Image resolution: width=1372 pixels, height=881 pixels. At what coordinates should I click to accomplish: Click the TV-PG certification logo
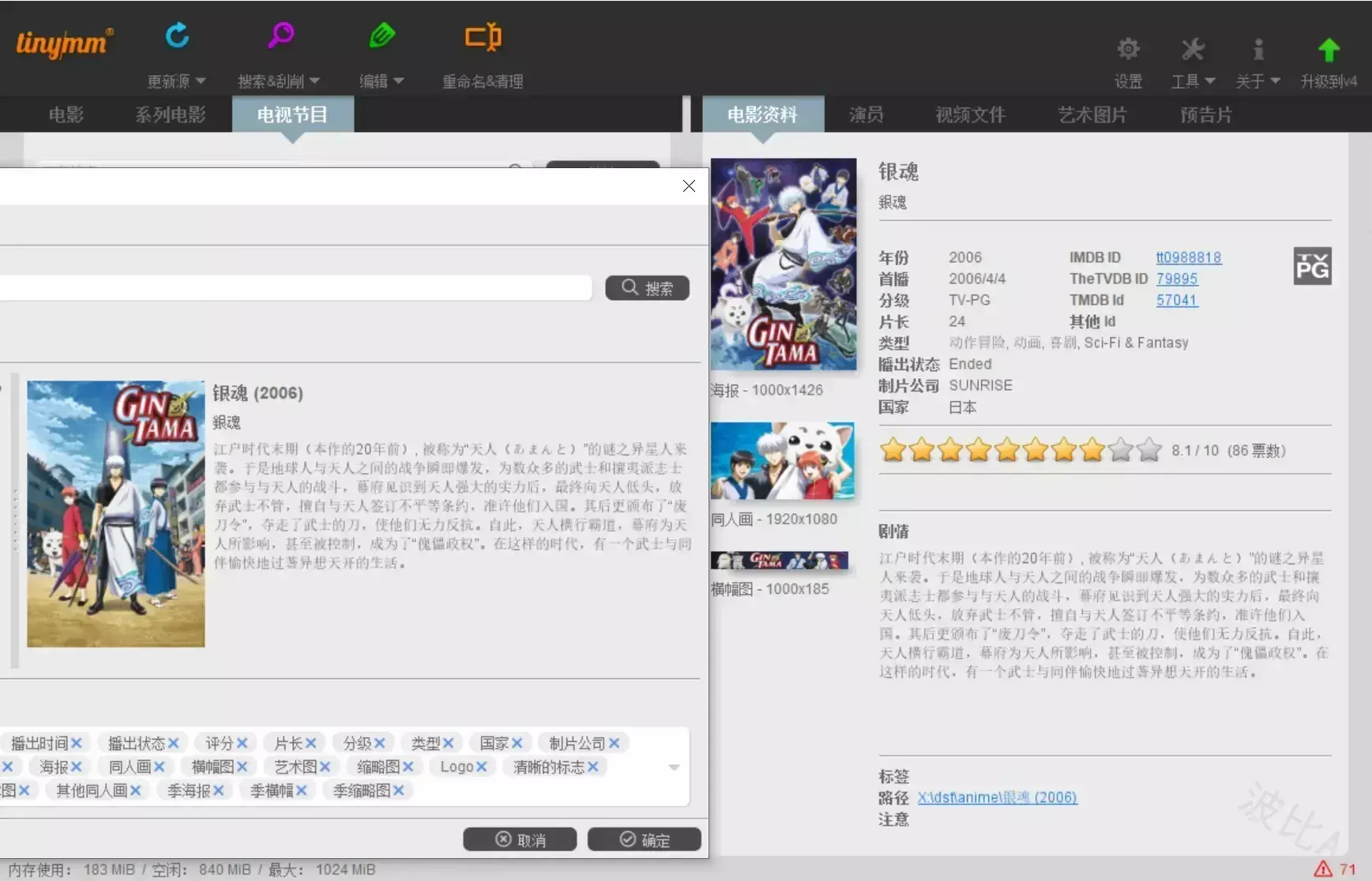click(1312, 266)
